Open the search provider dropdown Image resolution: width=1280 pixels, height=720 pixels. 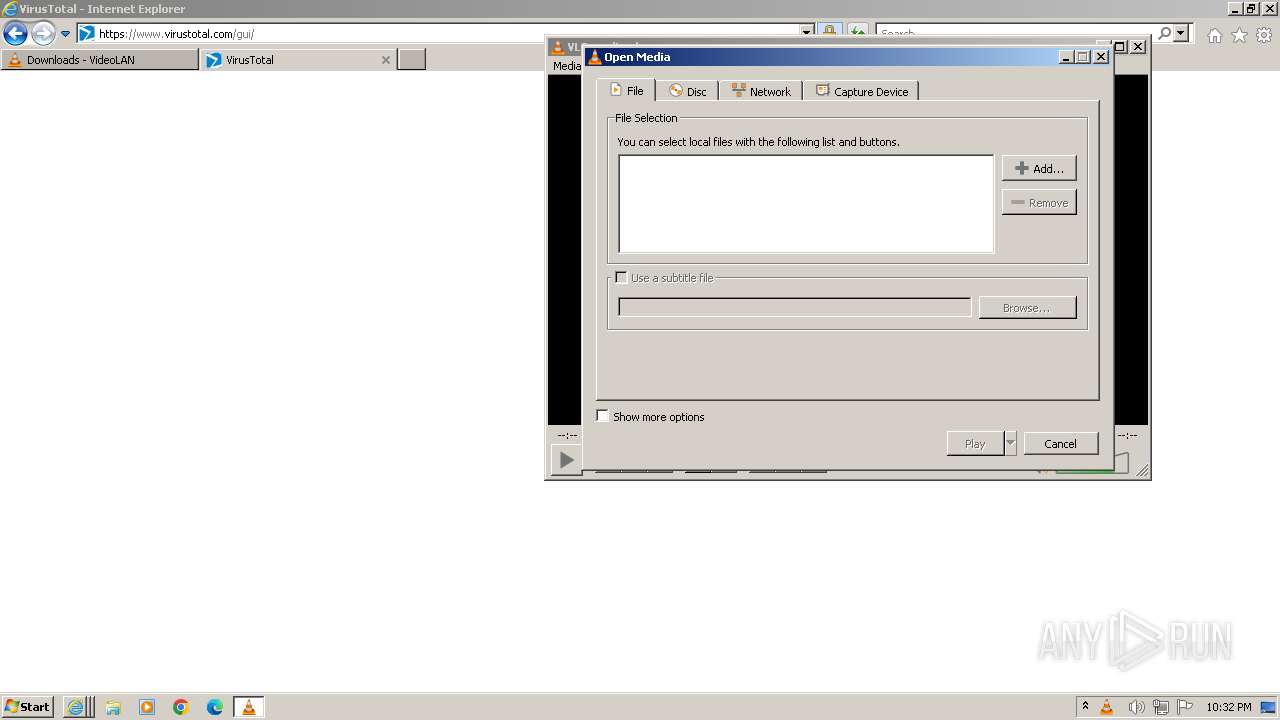(1181, 33)
